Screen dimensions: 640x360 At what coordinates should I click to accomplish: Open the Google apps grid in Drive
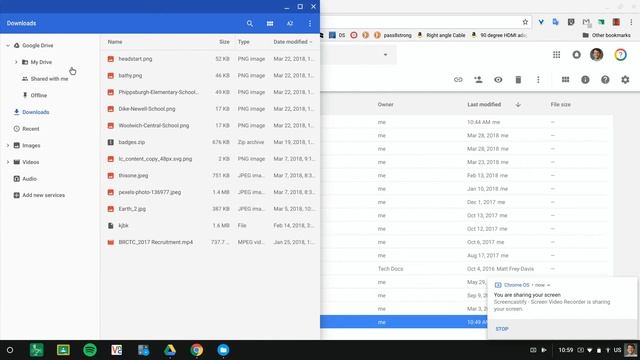click(x=556, y=55)
